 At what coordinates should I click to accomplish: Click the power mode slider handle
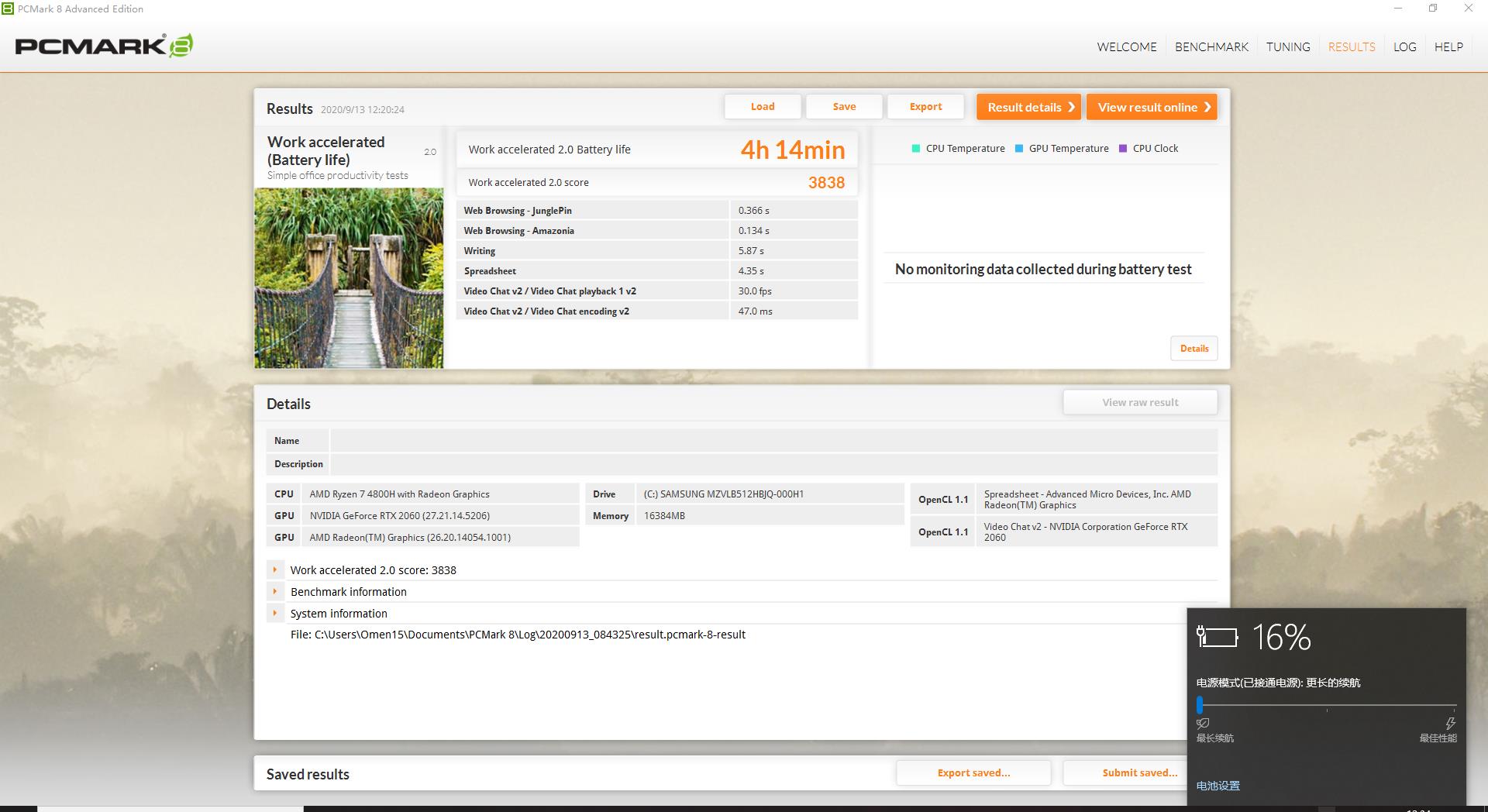(1200, 705)
